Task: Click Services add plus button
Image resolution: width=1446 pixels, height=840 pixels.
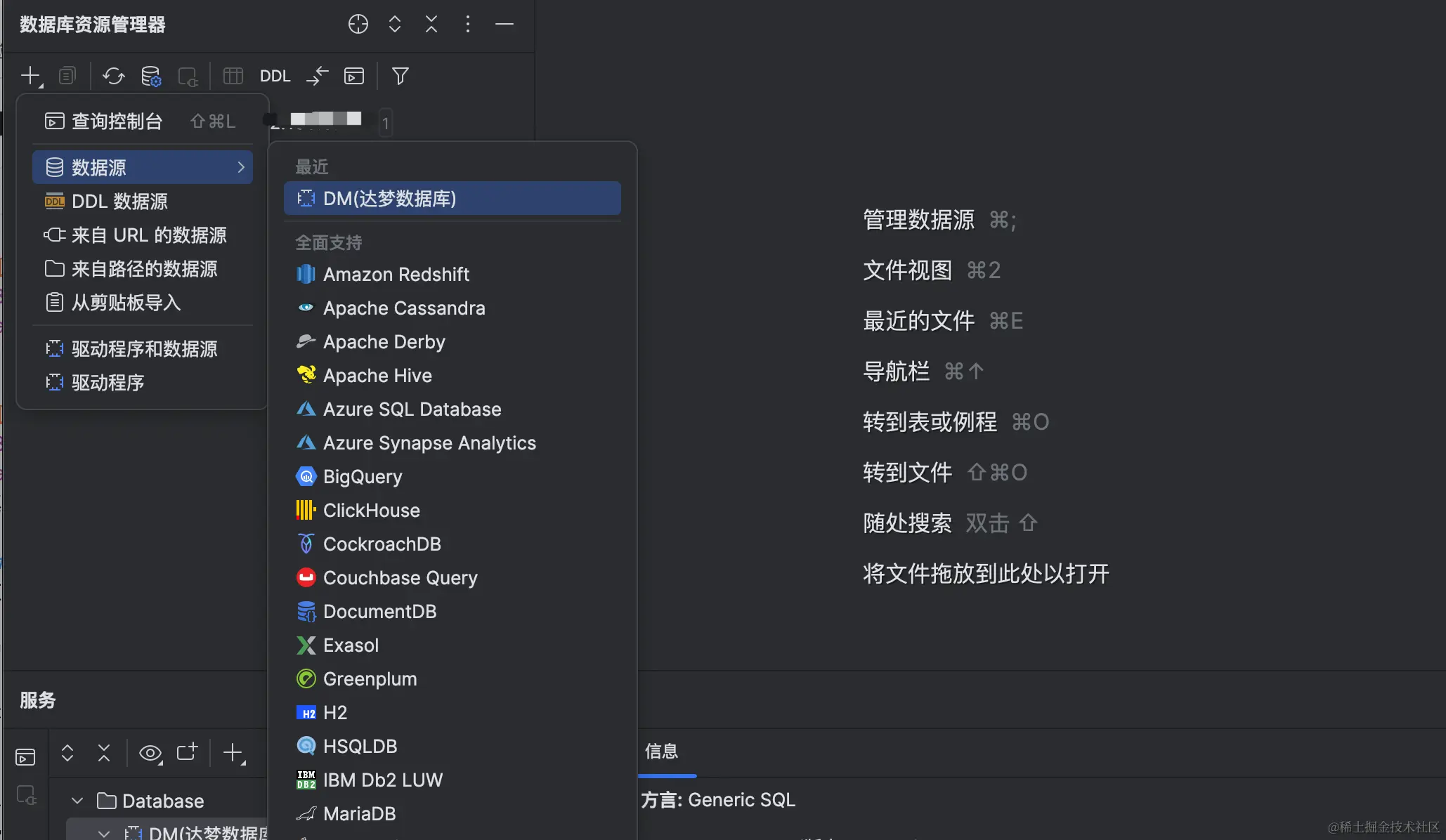Action: (233, 754)
